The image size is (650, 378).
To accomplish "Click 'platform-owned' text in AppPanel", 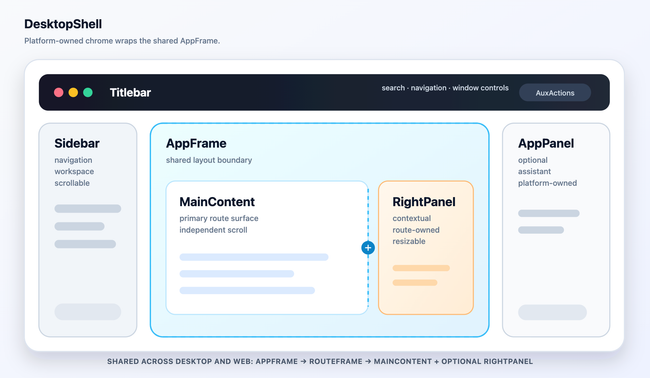I will point(547,183).
